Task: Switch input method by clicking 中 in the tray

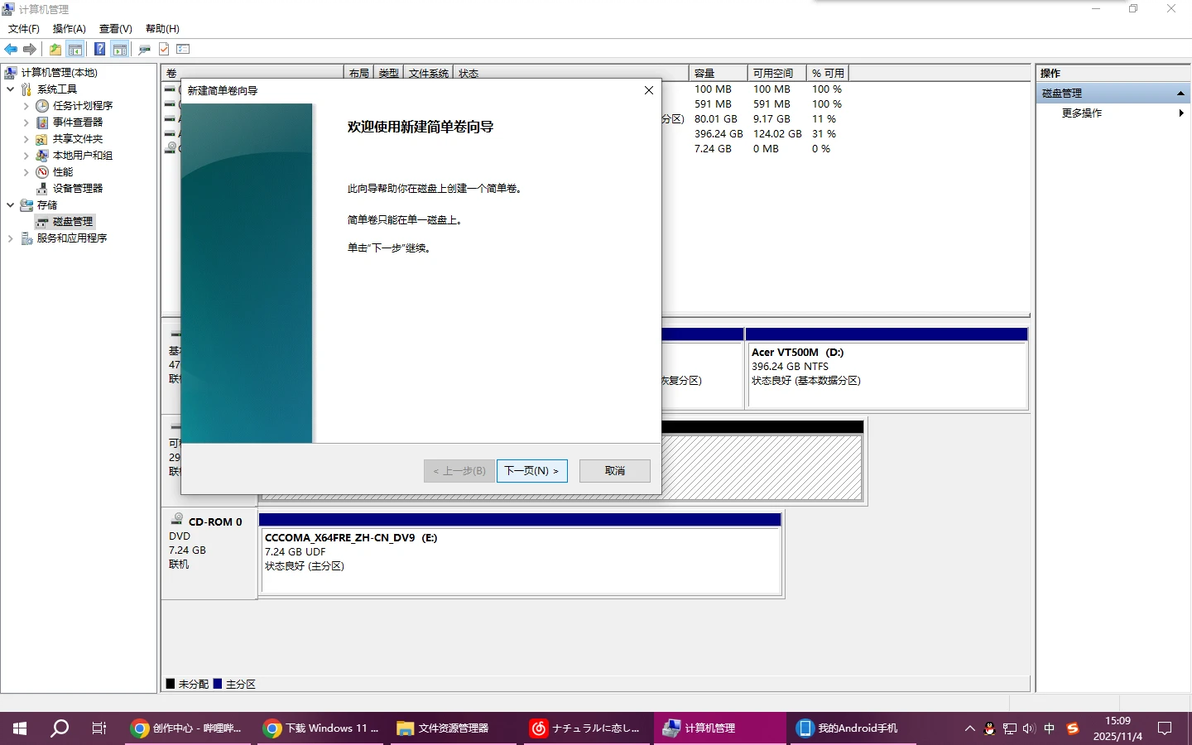Action: click(x=1048, y=728)
